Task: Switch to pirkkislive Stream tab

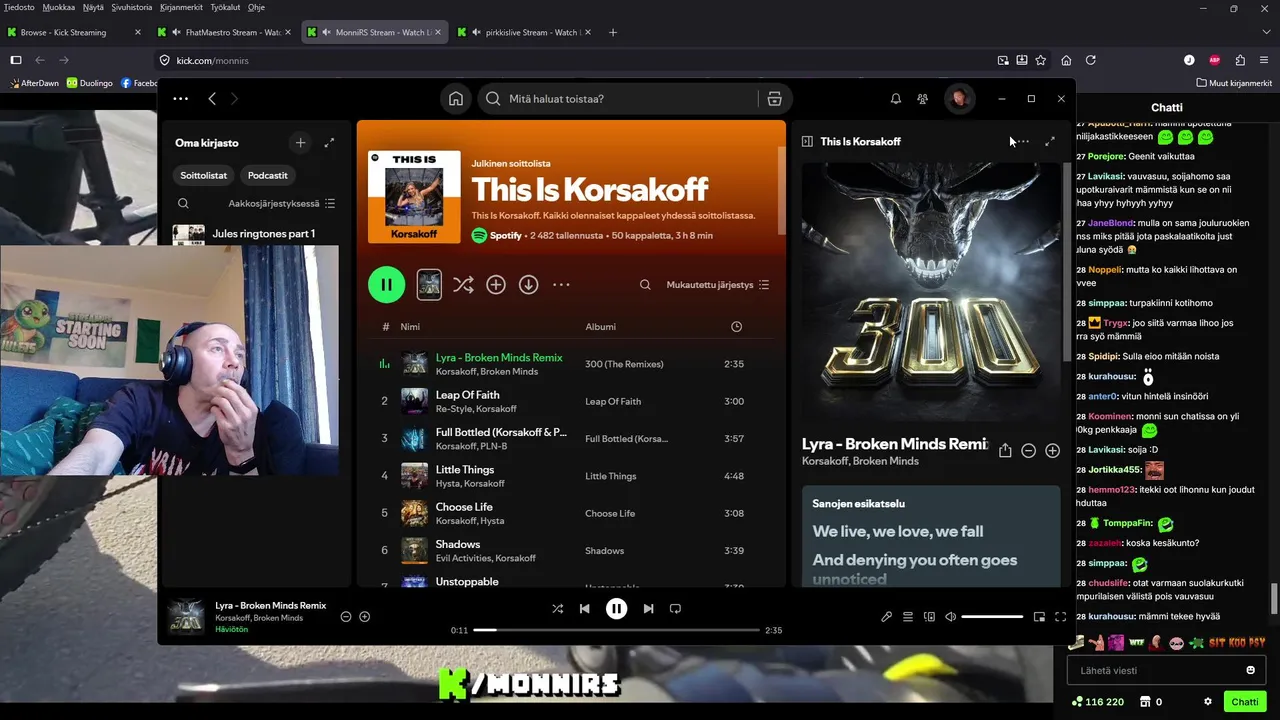Action: (525, 32)
